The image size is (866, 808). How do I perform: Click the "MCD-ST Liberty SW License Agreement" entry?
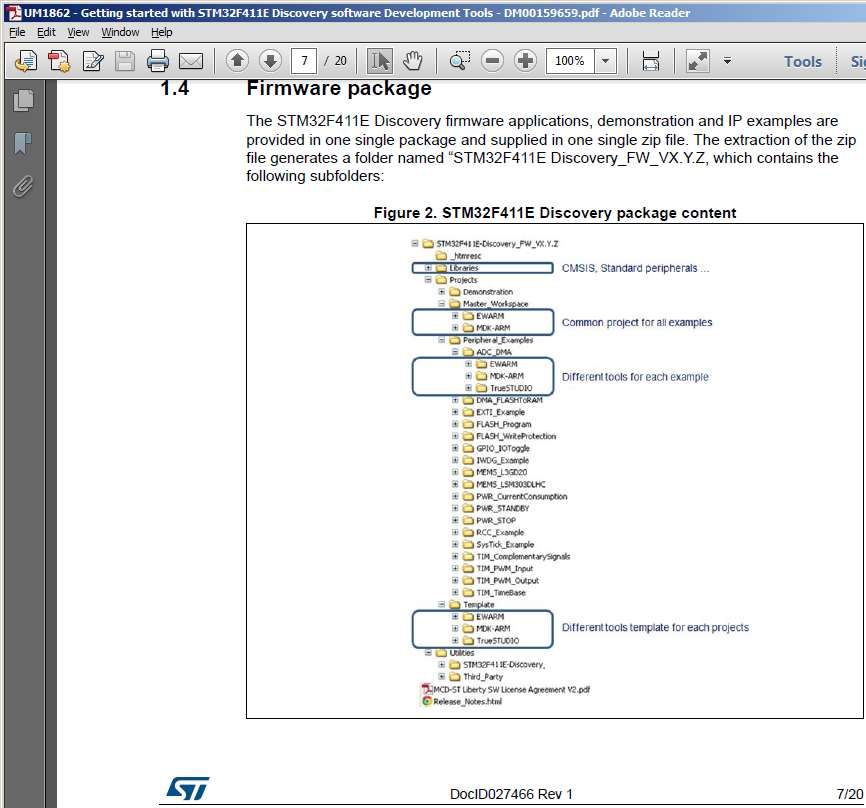(511, 689)
